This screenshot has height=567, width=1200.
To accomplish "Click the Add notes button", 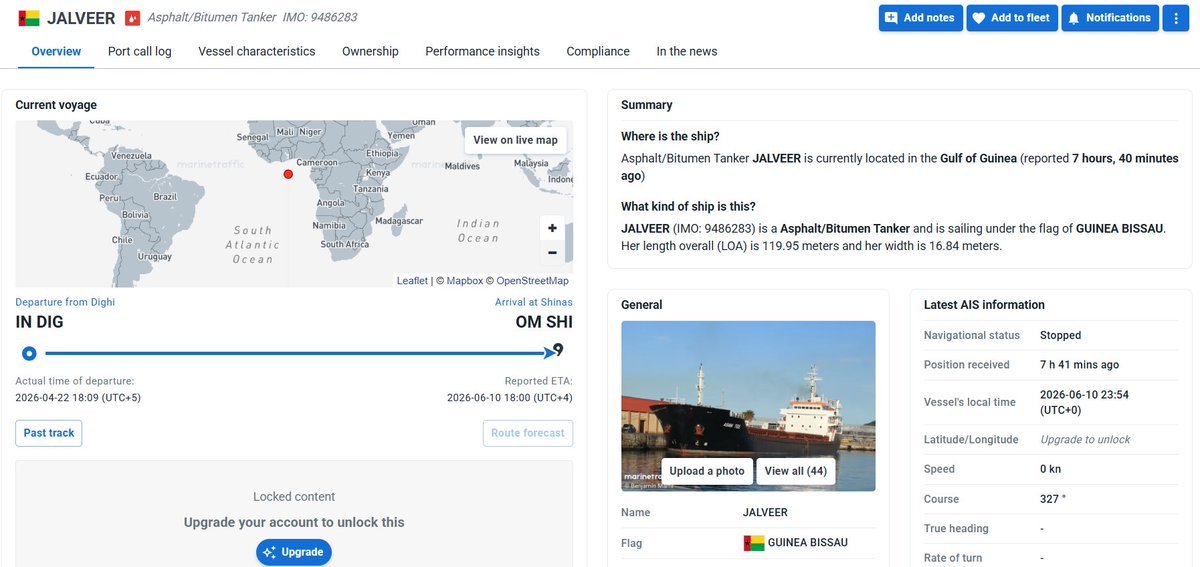I will [x=920, y=18].
